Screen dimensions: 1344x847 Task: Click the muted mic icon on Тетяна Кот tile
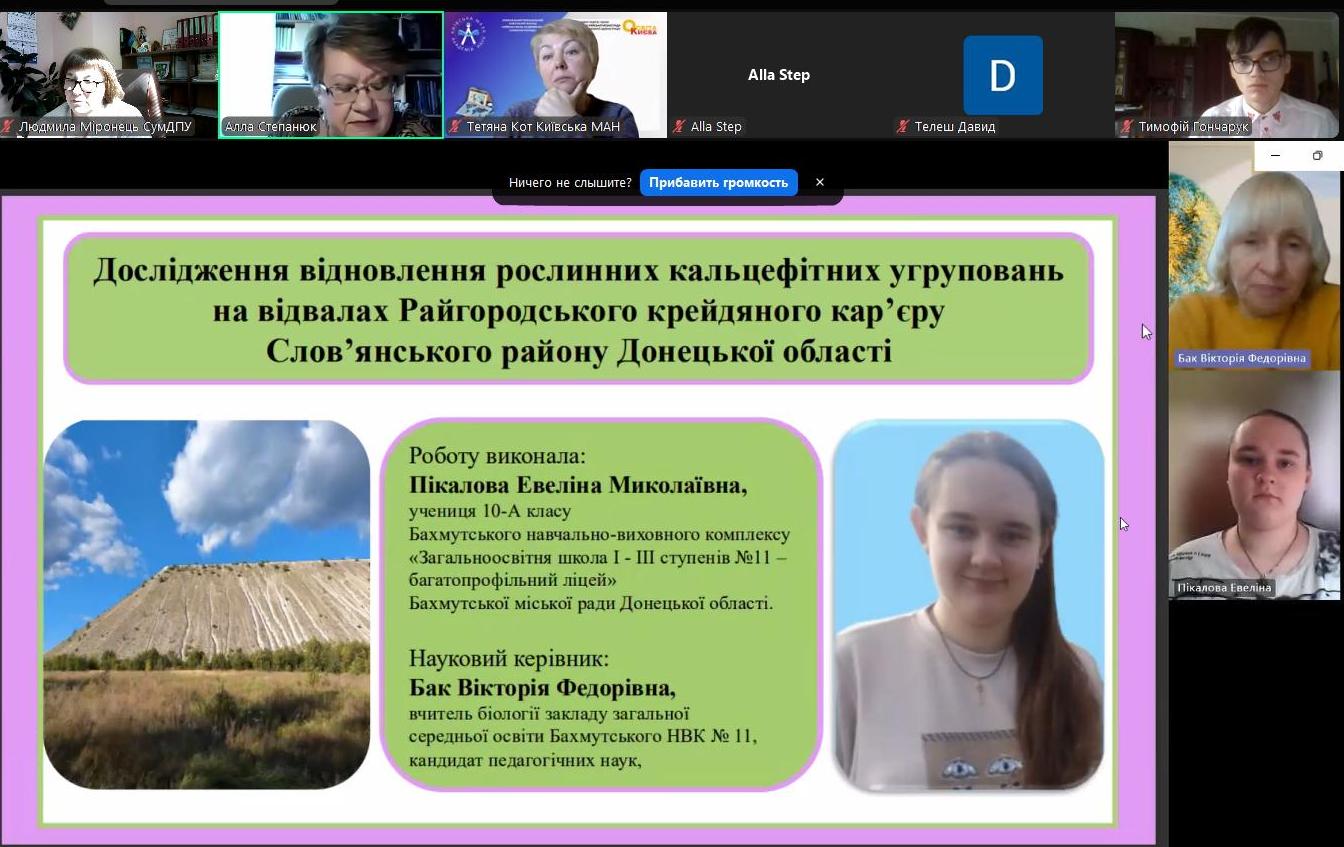tap(457, 126)
